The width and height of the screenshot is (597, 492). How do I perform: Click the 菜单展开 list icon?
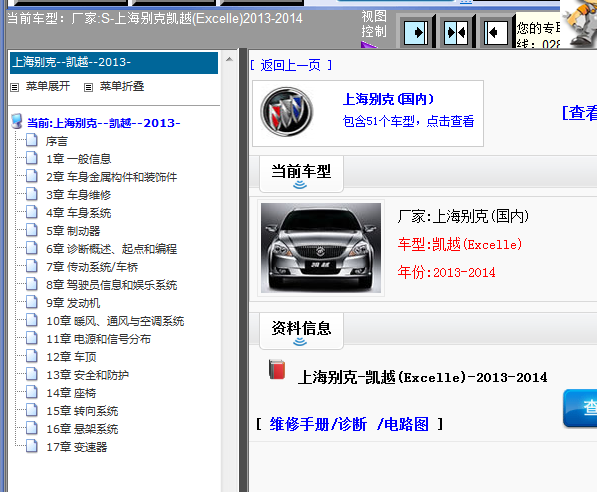click(14, 88)
